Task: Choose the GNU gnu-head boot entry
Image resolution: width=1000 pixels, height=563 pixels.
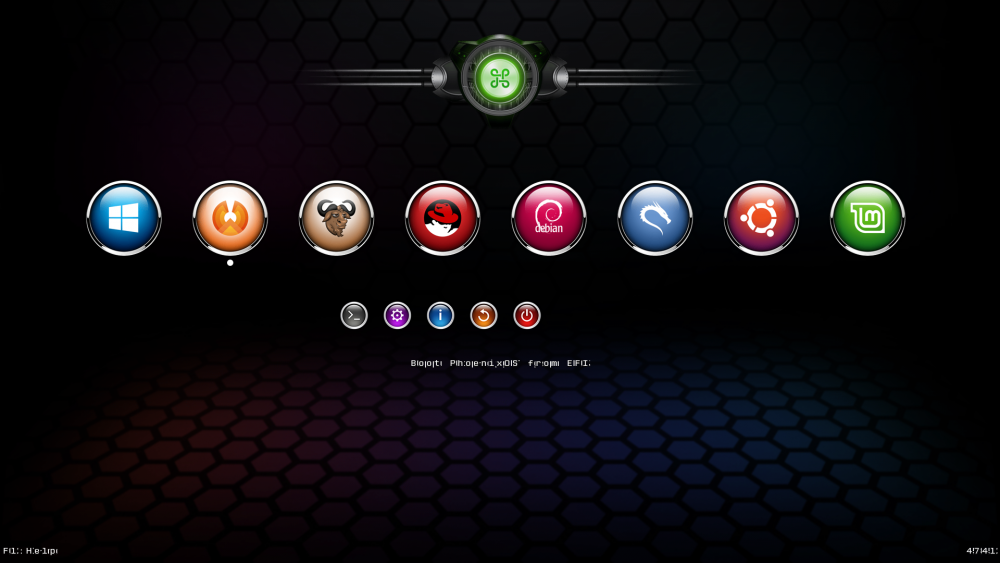Action: [x=336, y=218]
